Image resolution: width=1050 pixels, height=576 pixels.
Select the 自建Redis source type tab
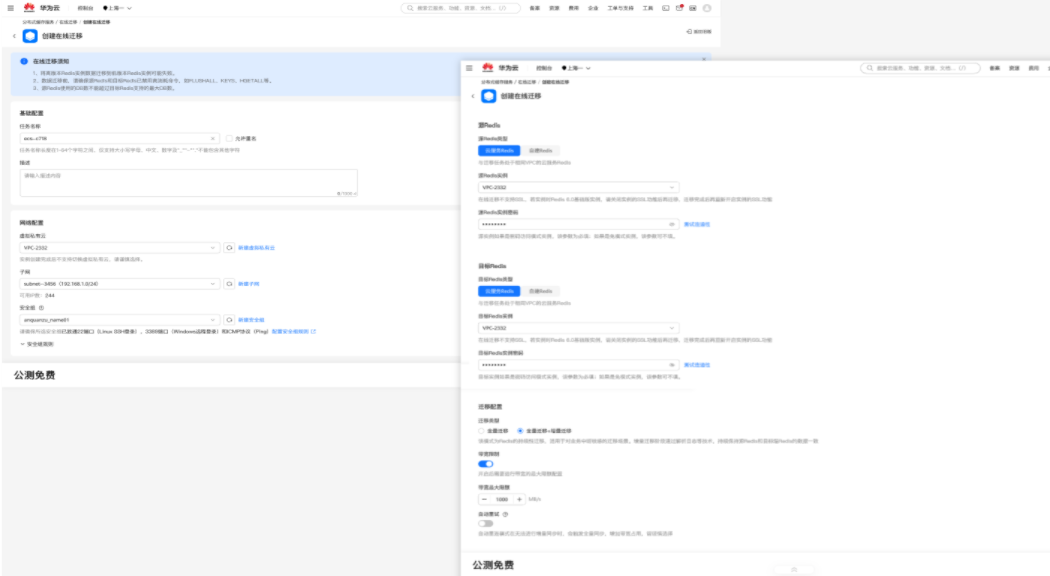point(540,151)
